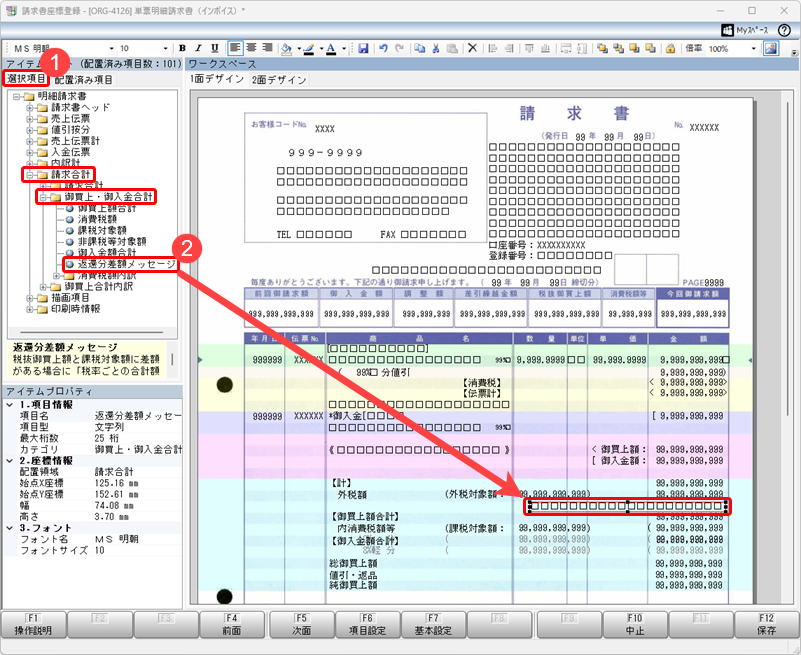
Task: Click the Cut scissors icon
Action: (436, 49)
